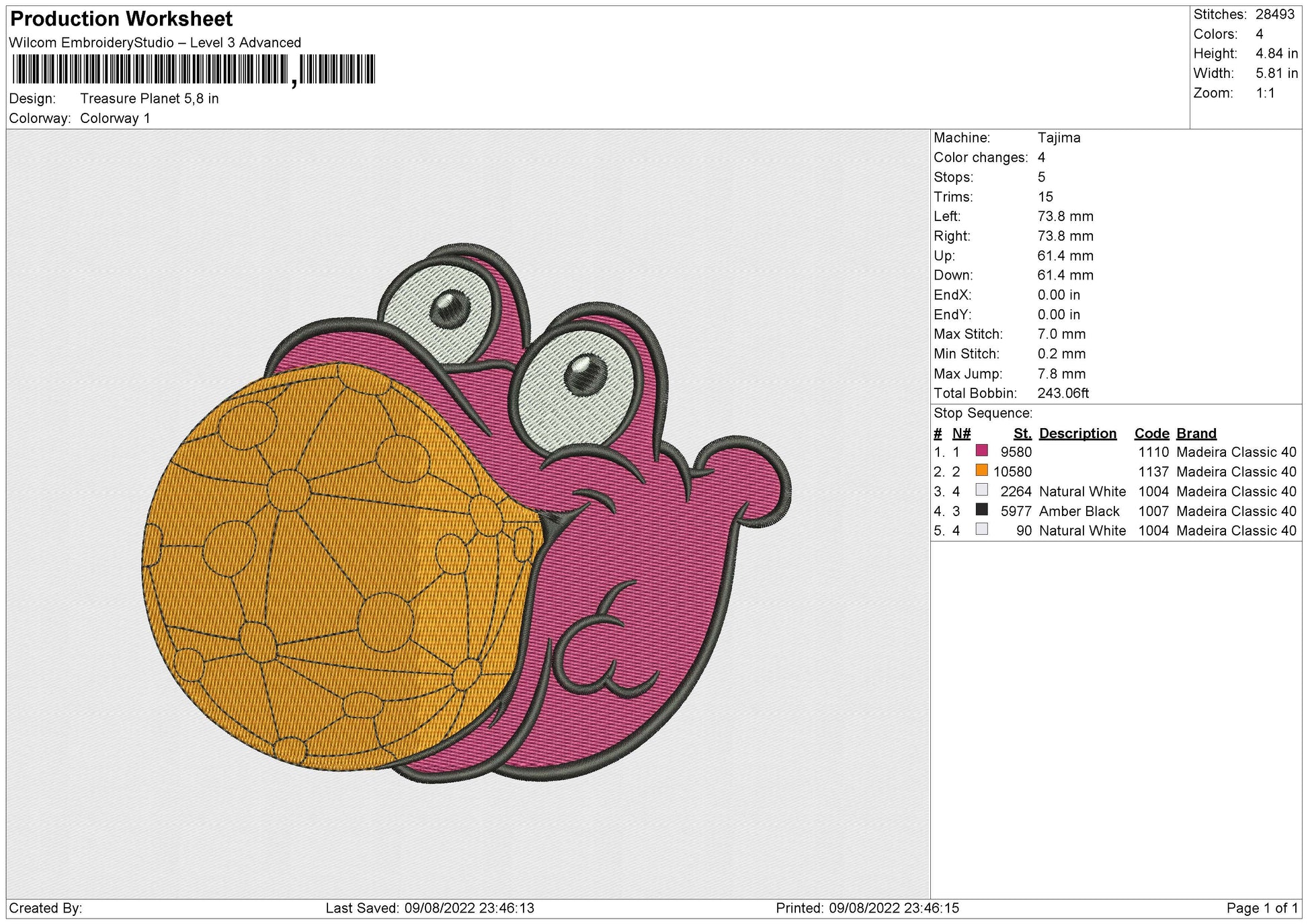Click the 'Production Worksheet' title
The height and width of the screenshot is (924, 1308).
point(122,19)
